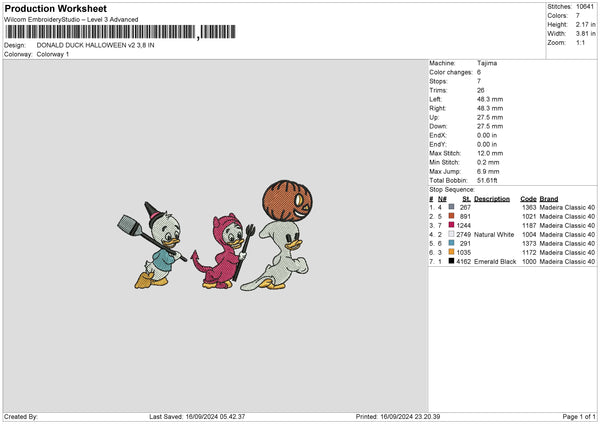This screenshot has width=600, height=424.
Task: Click thread code 1373 in stop row 5
Action: tap(529, 243)
